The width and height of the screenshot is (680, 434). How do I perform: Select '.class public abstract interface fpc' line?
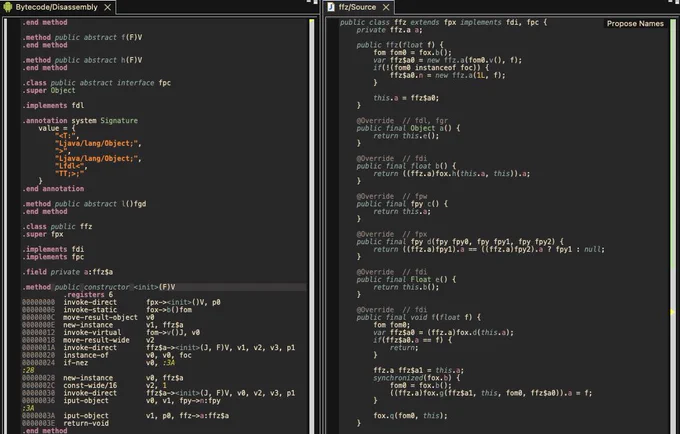tap(96, 82)
